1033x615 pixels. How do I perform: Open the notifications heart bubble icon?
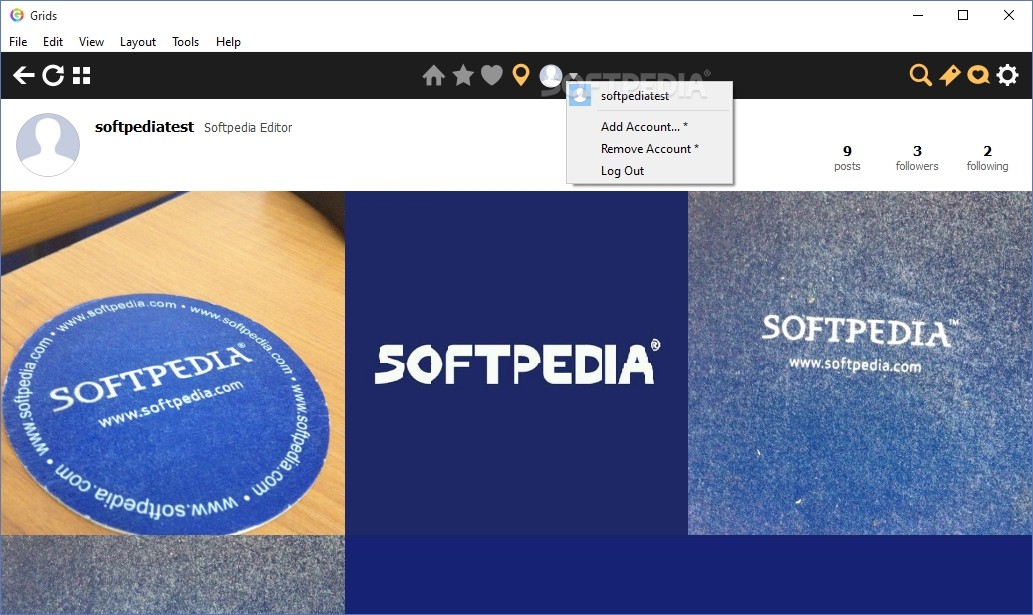coord(978,76)
